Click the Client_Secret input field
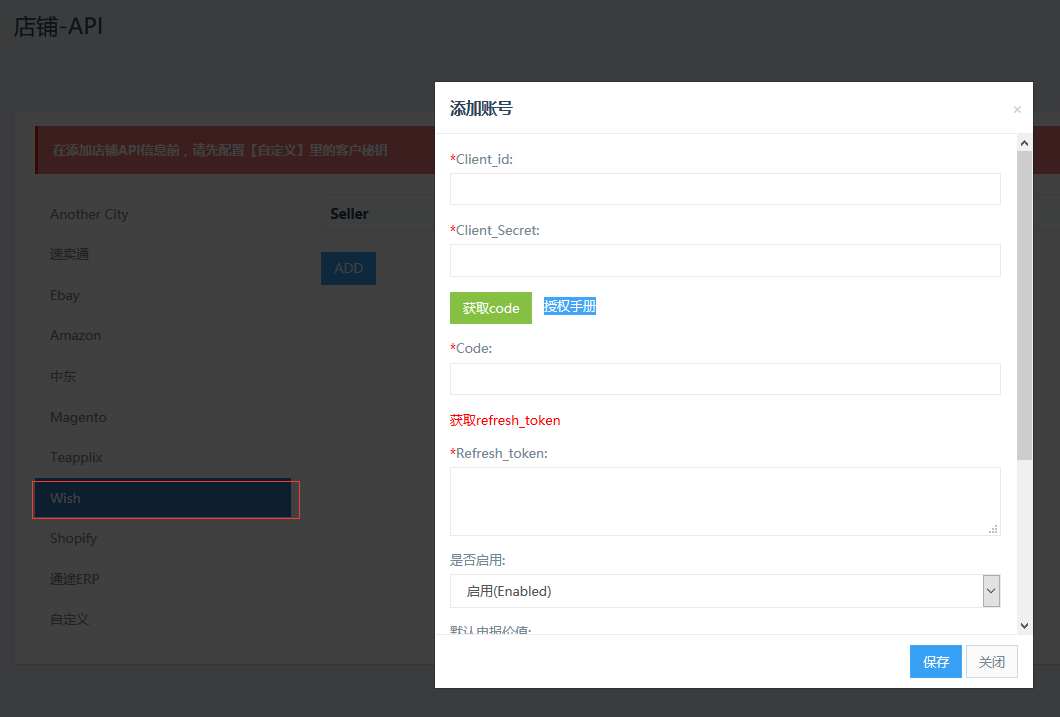Image resolution: width=1060 pixels, height=717 pixels. tap(725, 260)
